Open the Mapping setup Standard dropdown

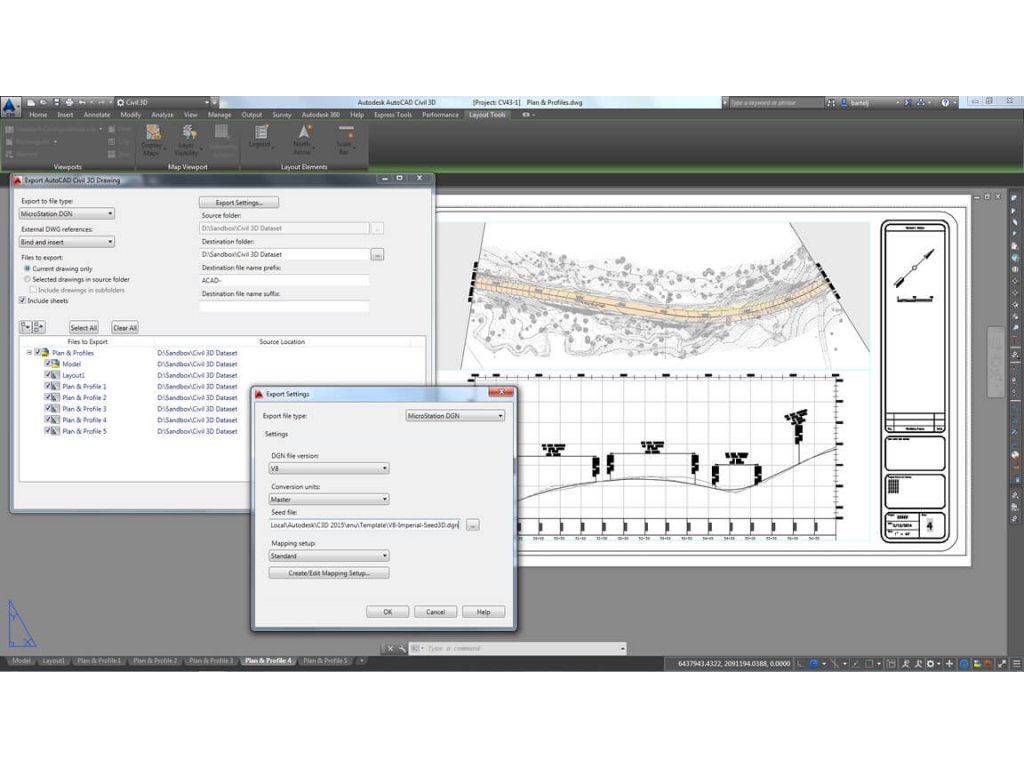tap(329, 556)
